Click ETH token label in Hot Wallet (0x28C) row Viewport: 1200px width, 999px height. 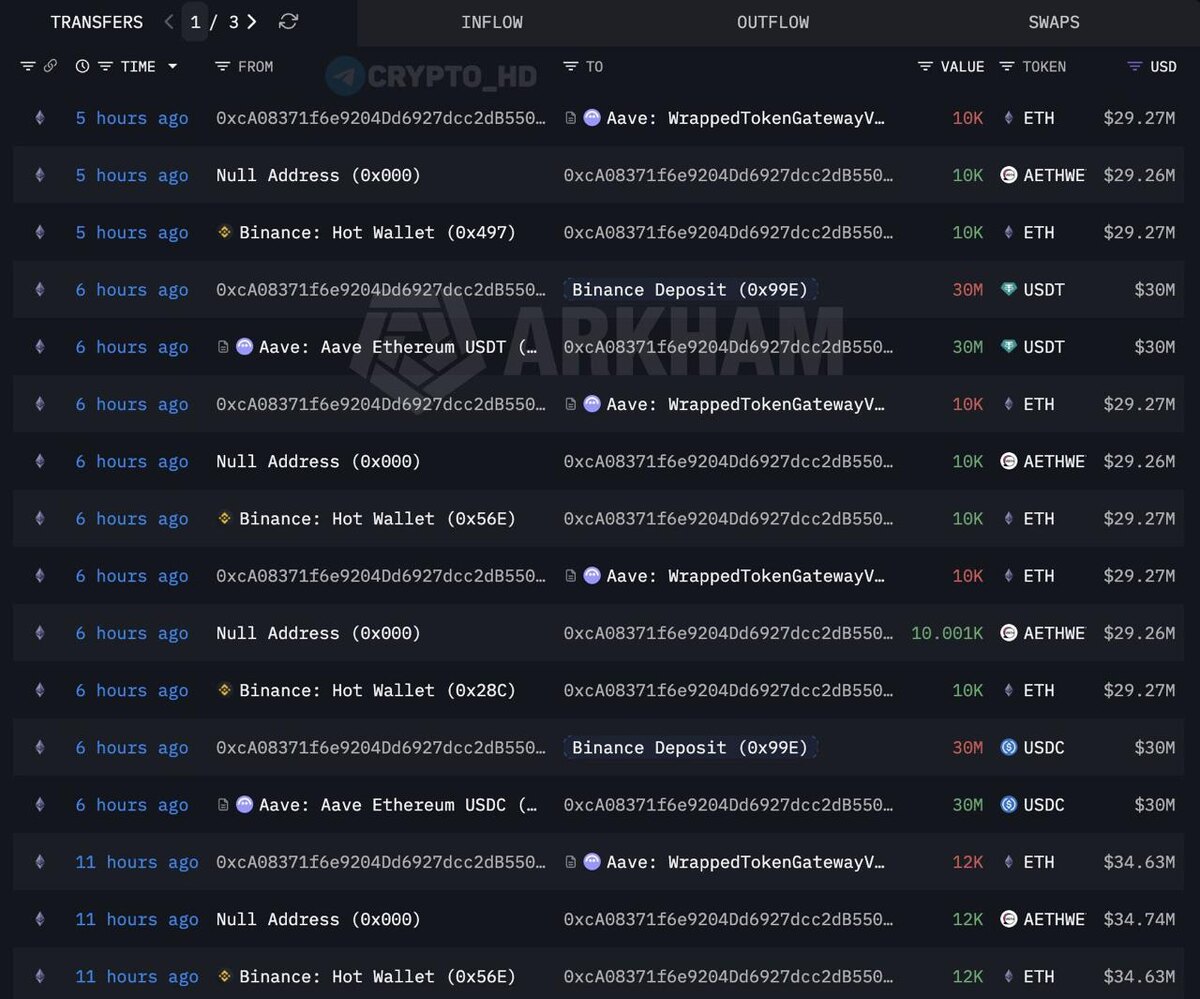(x=1039, y=691)
